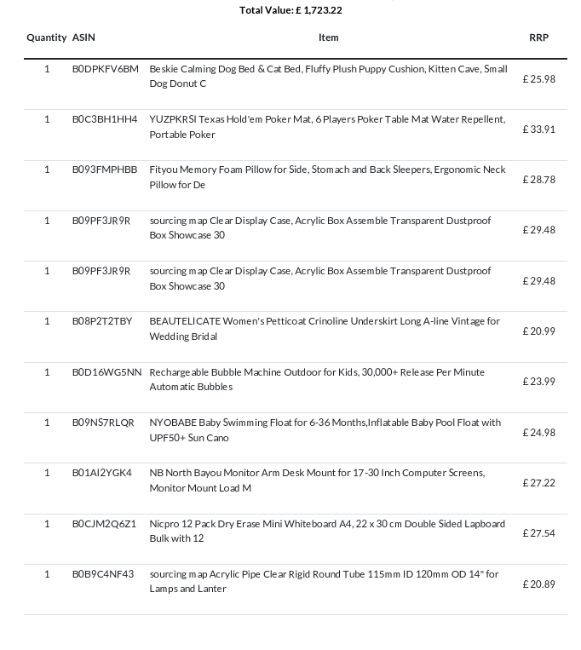Click the sourcing map Acrylic Pipe item

point(324,581)
